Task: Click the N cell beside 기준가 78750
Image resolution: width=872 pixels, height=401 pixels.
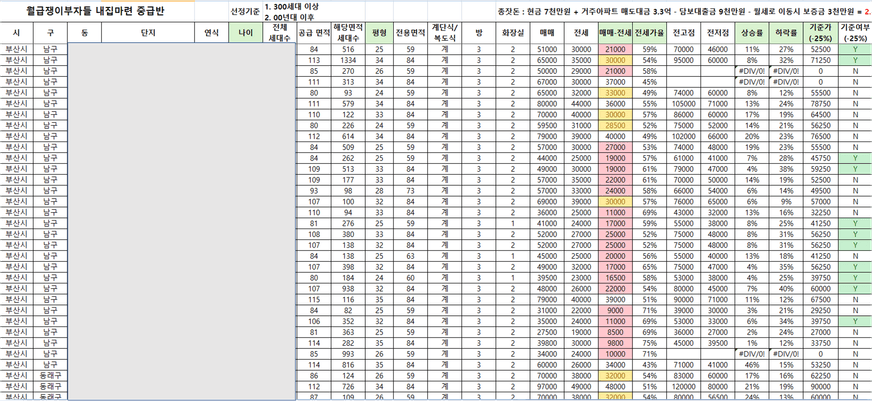Action: 855,103
